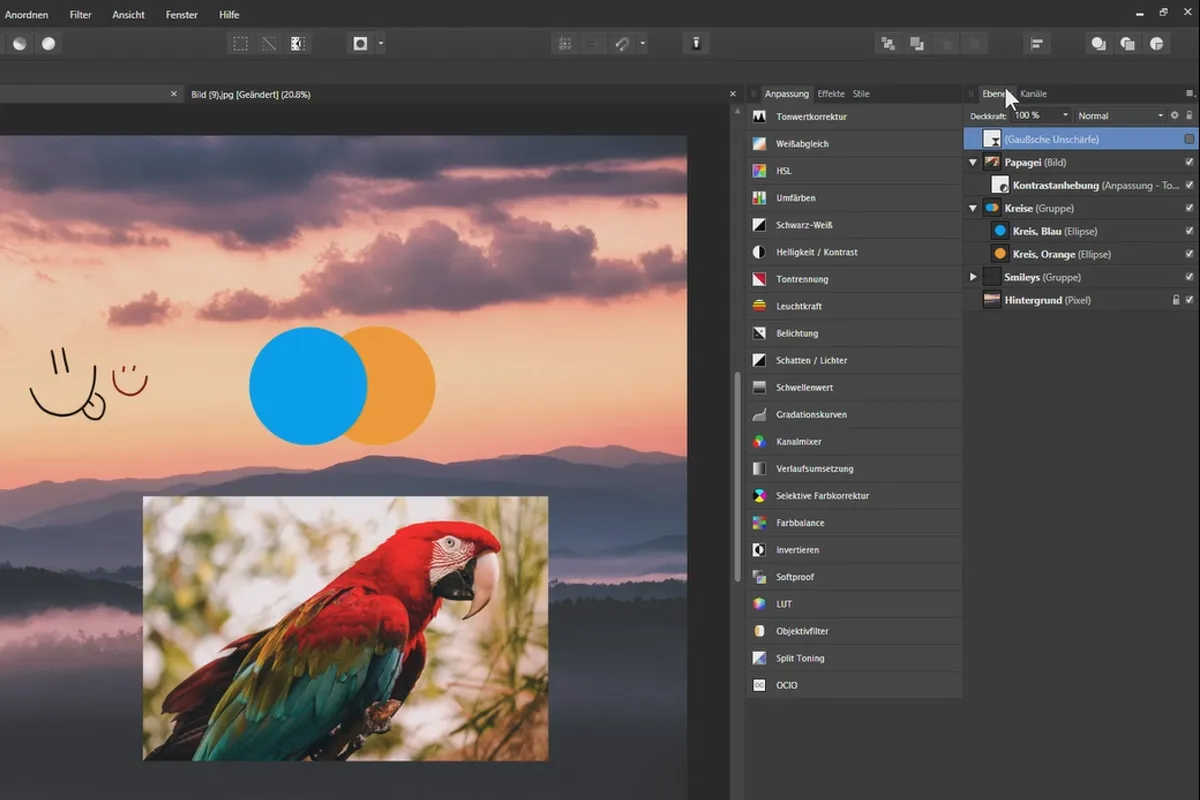1200x800 pixels.
Task: Open the Hilfe menu
Action: (x=229, y=15)
